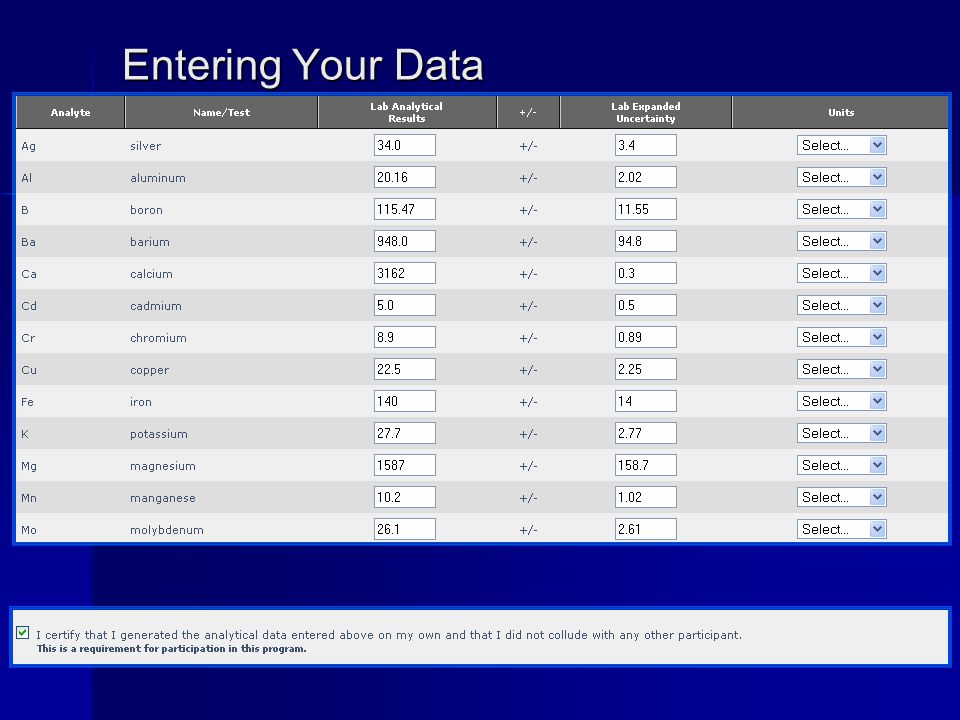Click barium analytical result field 948.0
The width and height of the screenshot is (960, 720).
point(405,241)
